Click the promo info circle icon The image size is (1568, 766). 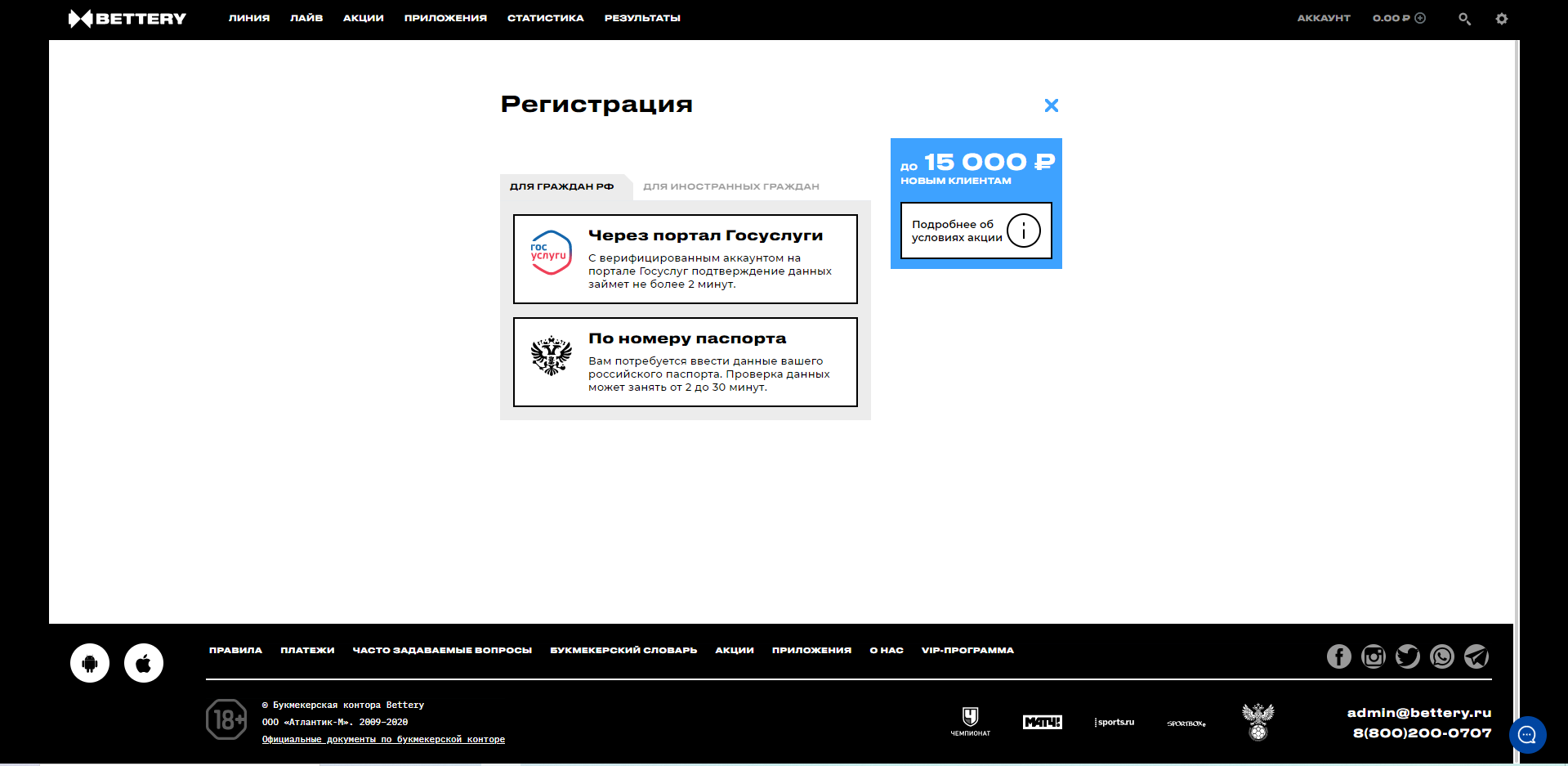click(1024, 231)
